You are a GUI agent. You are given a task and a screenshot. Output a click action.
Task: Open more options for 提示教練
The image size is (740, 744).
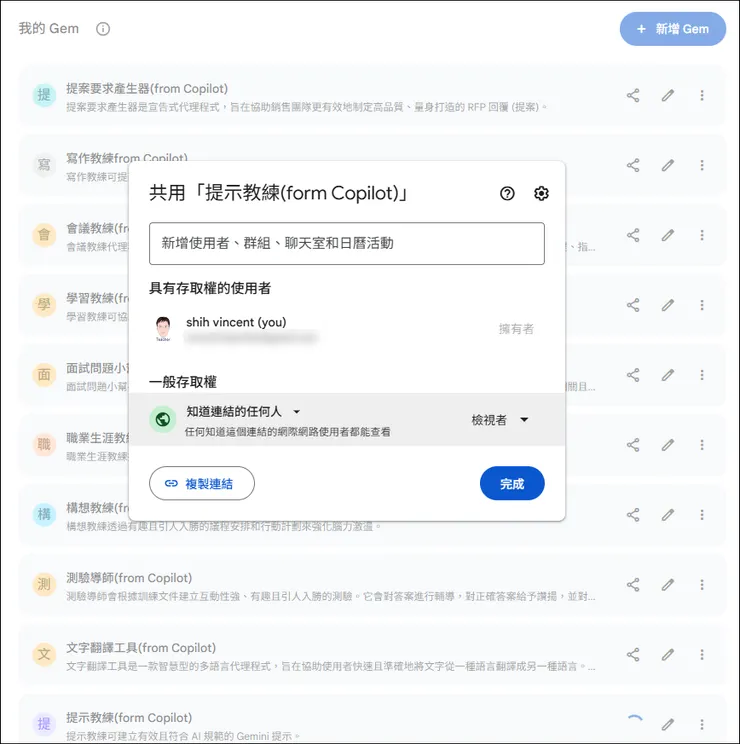tap(702, 725)
